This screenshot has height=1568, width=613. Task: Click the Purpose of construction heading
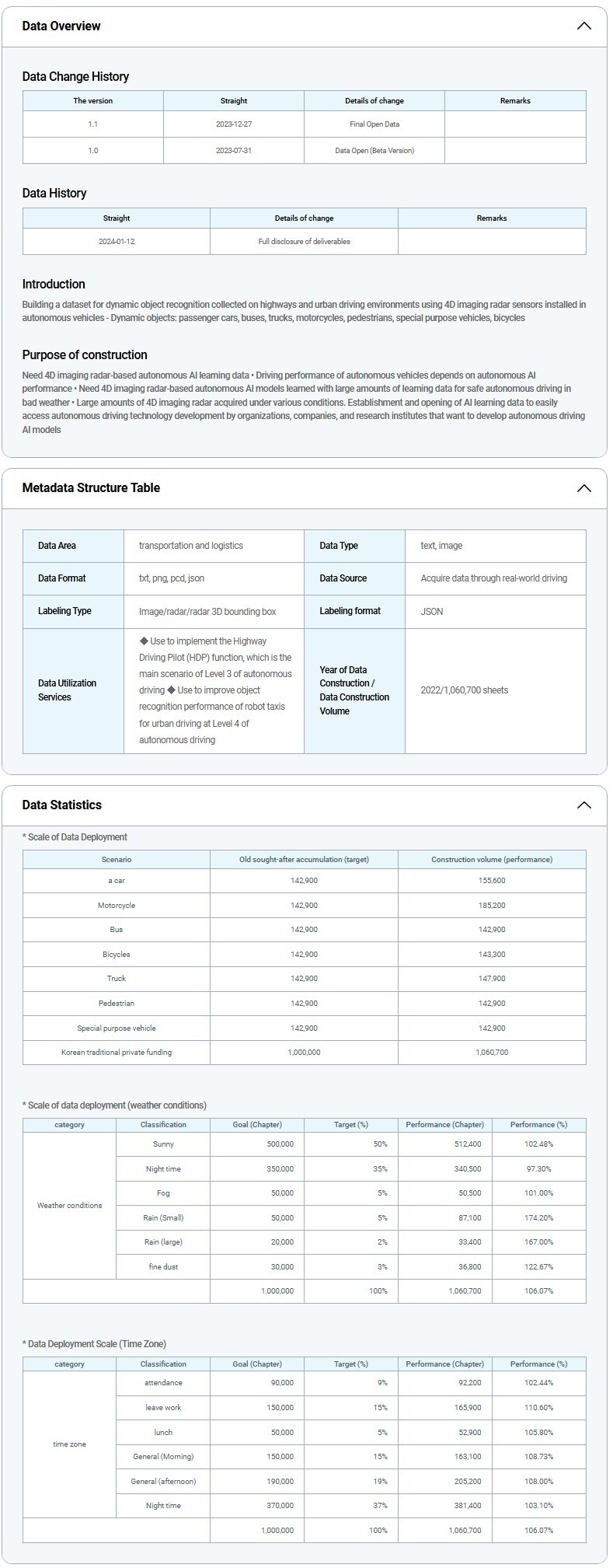85,354
